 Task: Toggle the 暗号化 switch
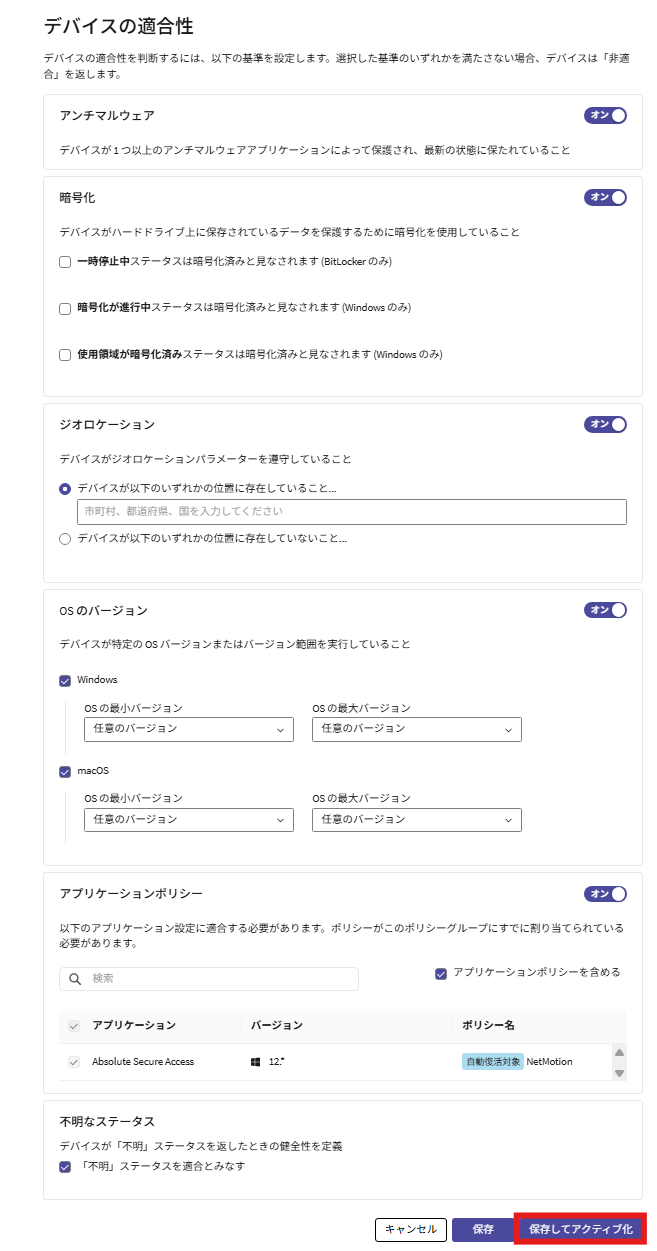tap(605, 197)
